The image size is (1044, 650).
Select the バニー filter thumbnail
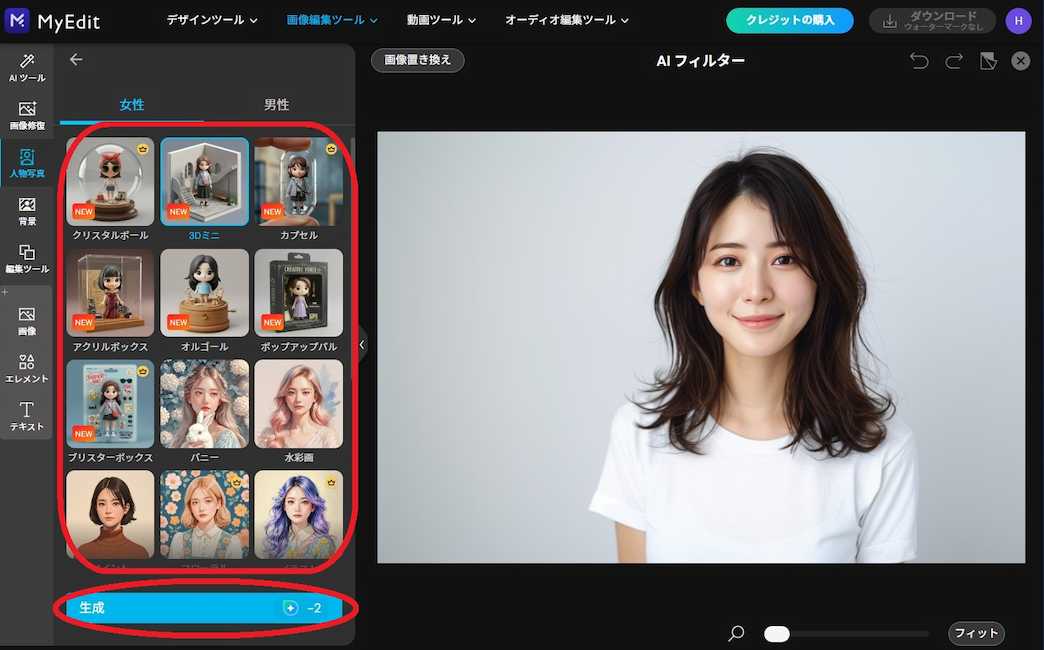click(204, 404)
